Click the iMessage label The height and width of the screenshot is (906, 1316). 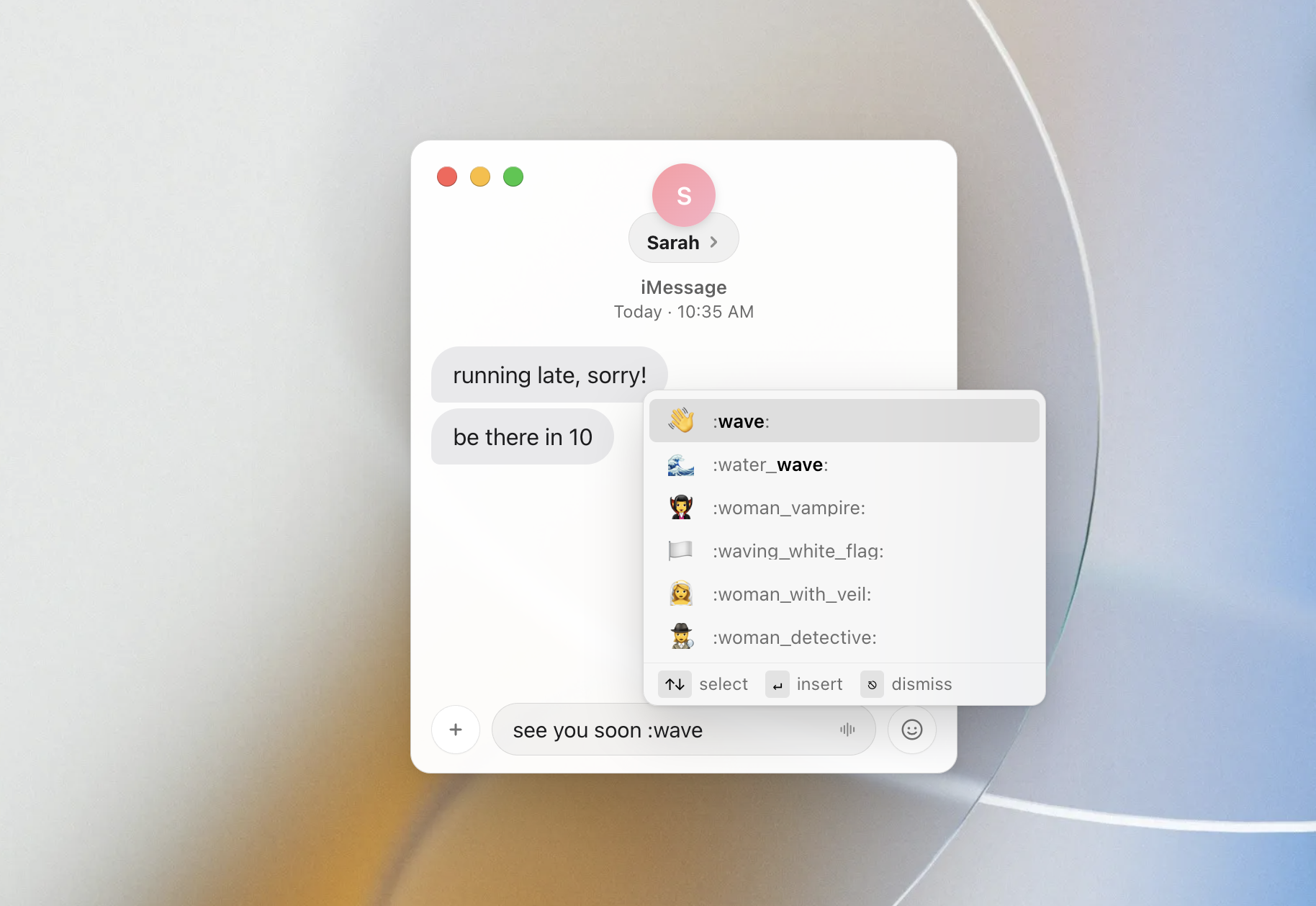pos(683,287)
